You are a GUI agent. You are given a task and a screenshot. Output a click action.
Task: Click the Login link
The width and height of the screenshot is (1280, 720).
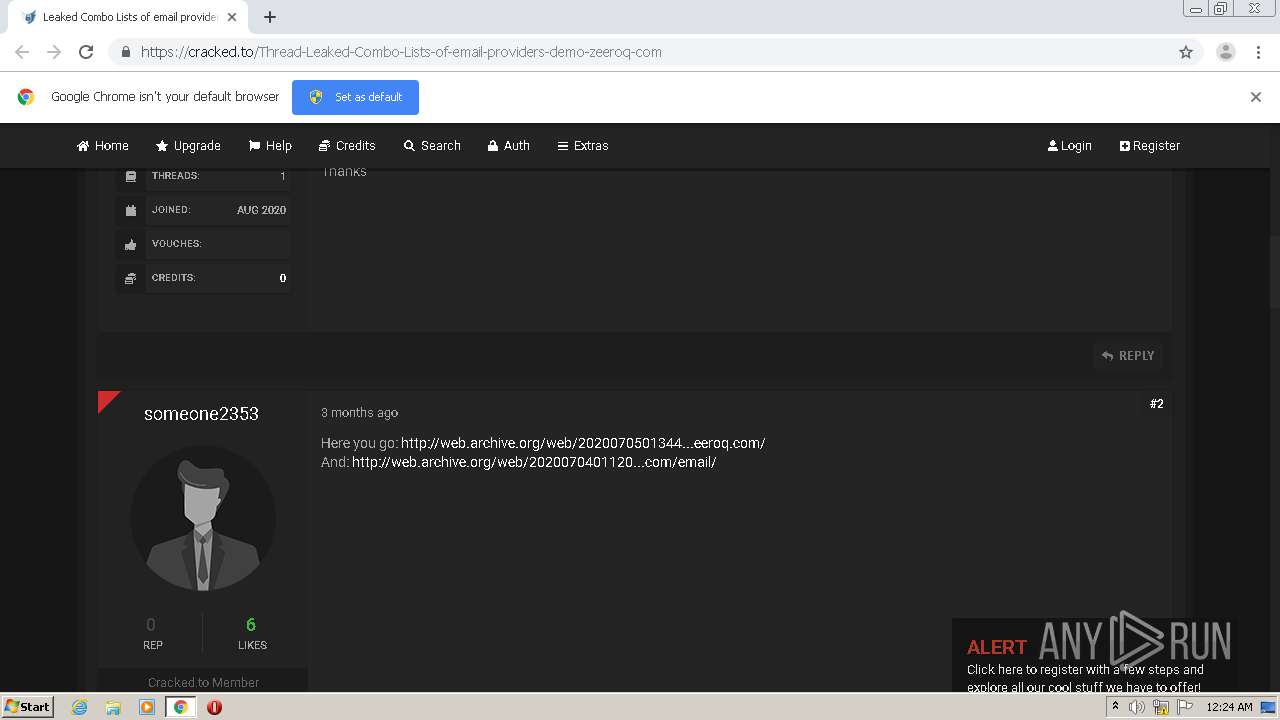click(1069, 145)
